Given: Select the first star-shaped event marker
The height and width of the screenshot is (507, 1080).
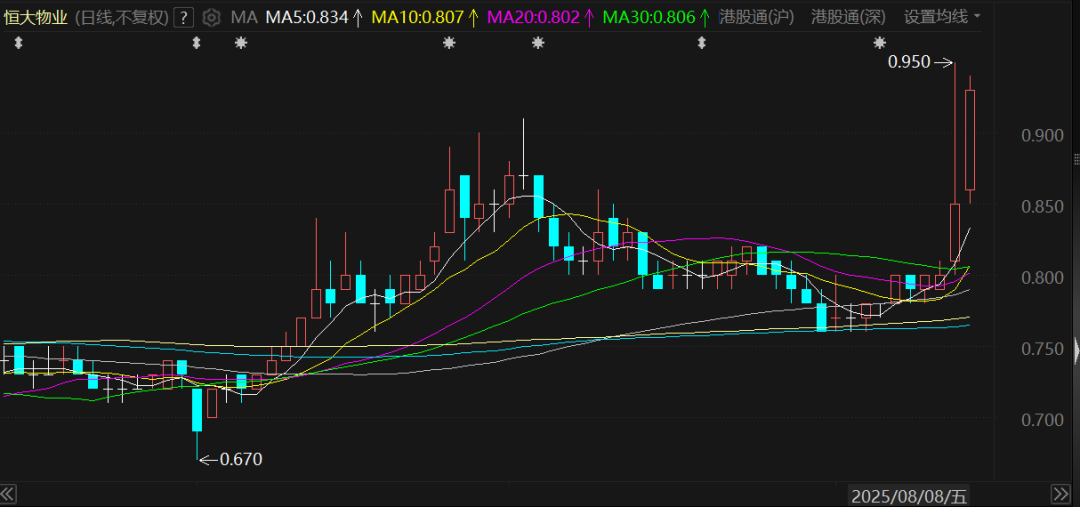Looking at the screenshot, I should pos(240,43).
